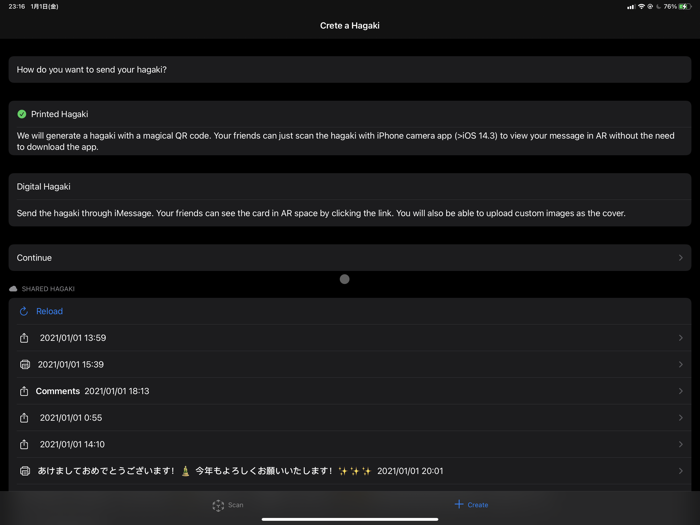700x525 pixels.
Task: Tap the Continue row
Action: (350, 258)
